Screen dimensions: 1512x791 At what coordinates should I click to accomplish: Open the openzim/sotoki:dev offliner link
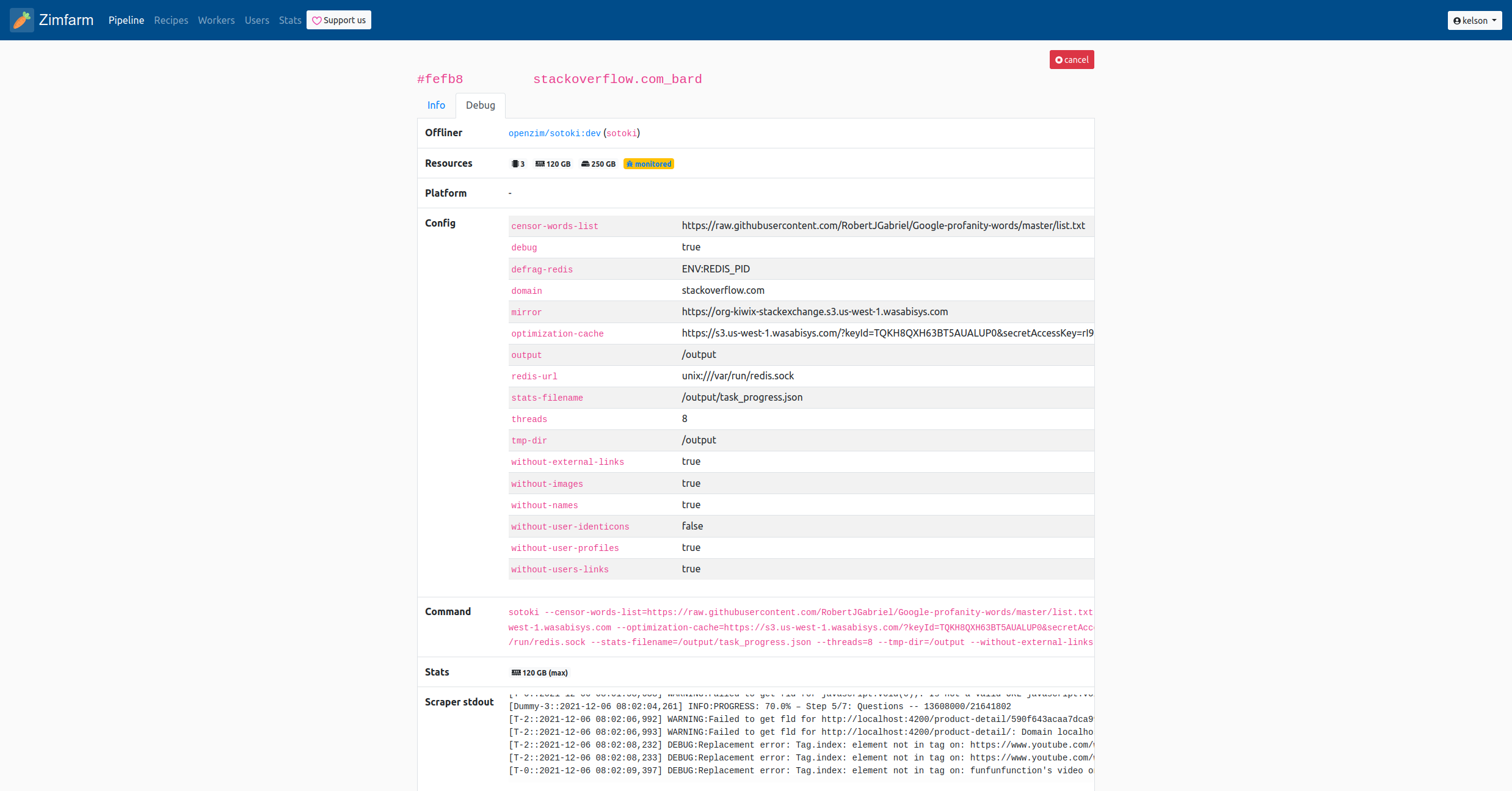(554, 133)
